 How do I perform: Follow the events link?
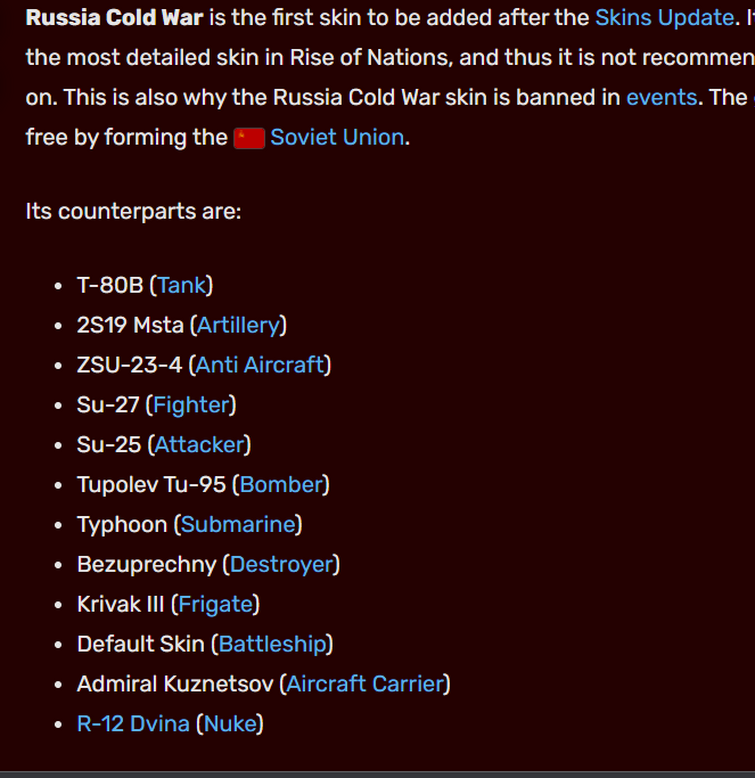(x=661, y=97)
